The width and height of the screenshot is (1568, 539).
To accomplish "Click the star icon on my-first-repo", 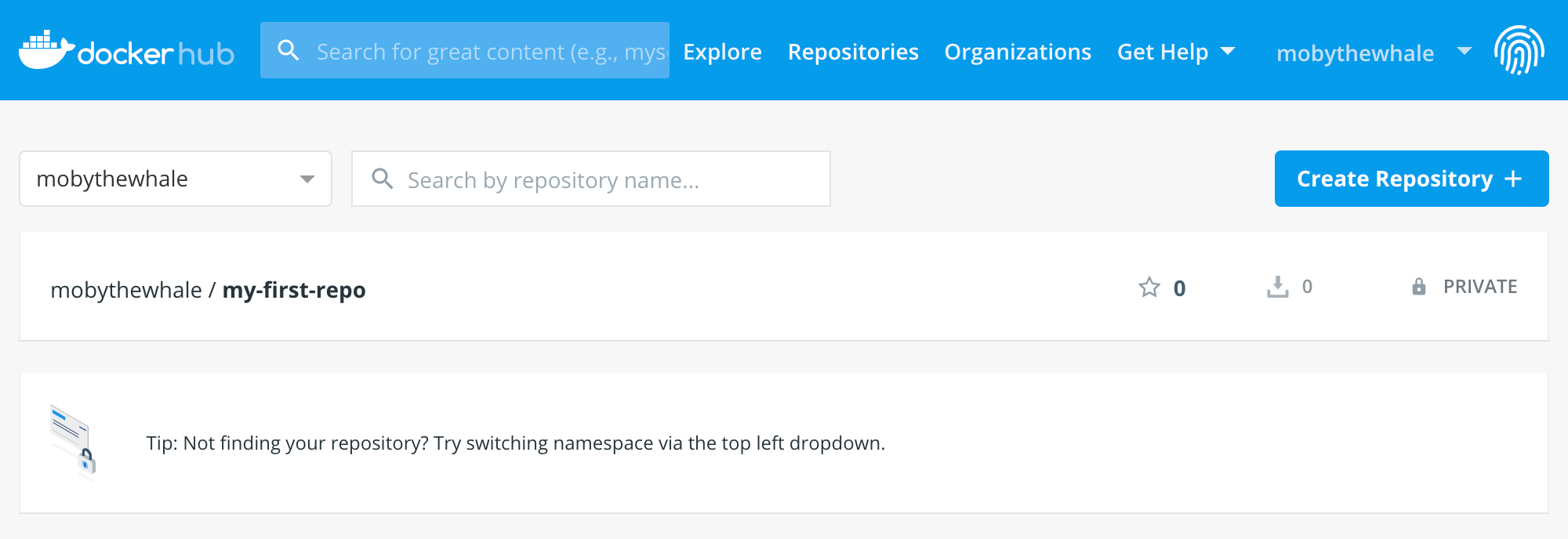I will click(x=1149, y=287).
